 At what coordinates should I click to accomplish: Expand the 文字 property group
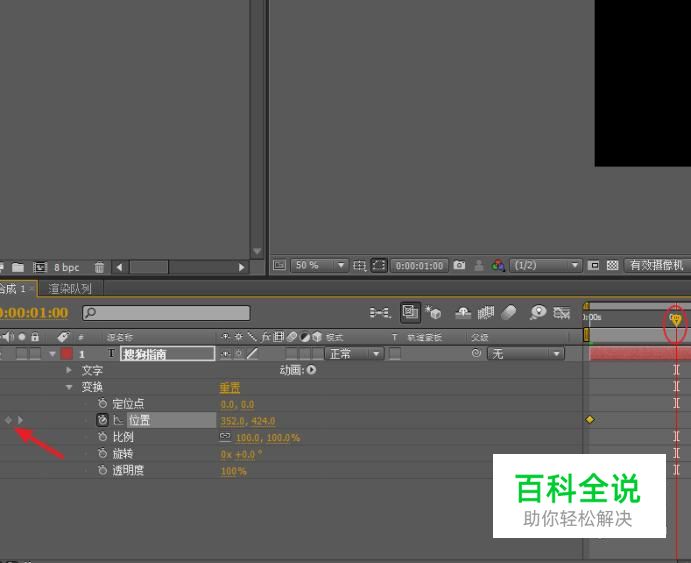click(69, 370)
